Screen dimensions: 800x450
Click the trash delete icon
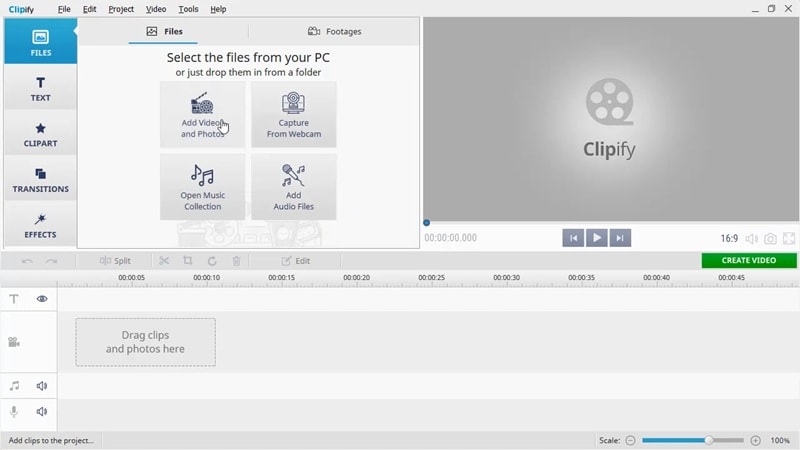(x=236, y=261)
